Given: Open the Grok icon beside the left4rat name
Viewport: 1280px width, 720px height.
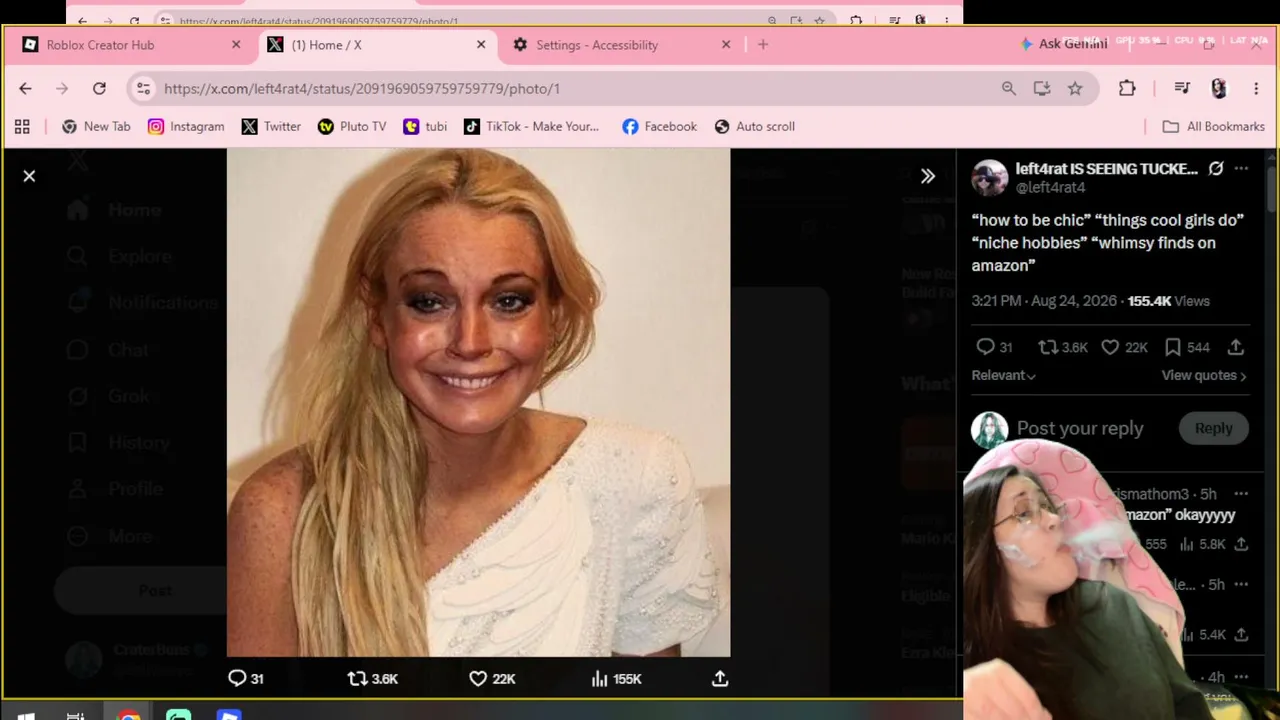Looking at the screenshot, I should [1216, 169].
